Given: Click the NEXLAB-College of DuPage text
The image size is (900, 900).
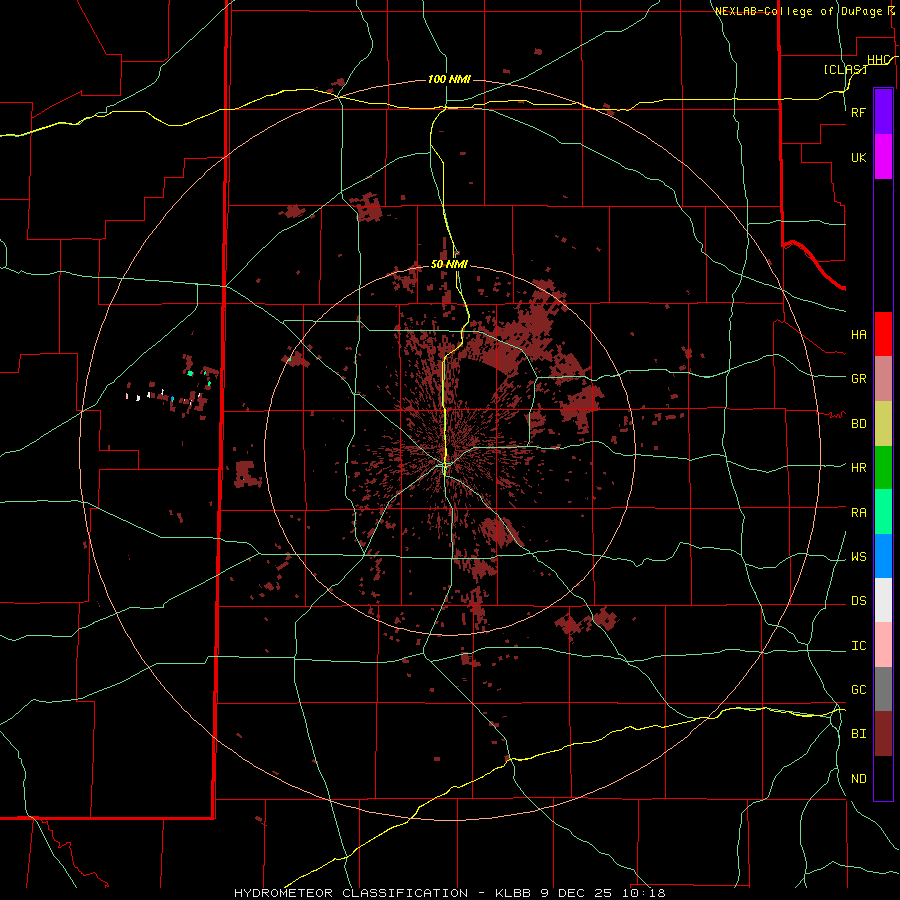Looking at the screenshot, I should point(801,11).
